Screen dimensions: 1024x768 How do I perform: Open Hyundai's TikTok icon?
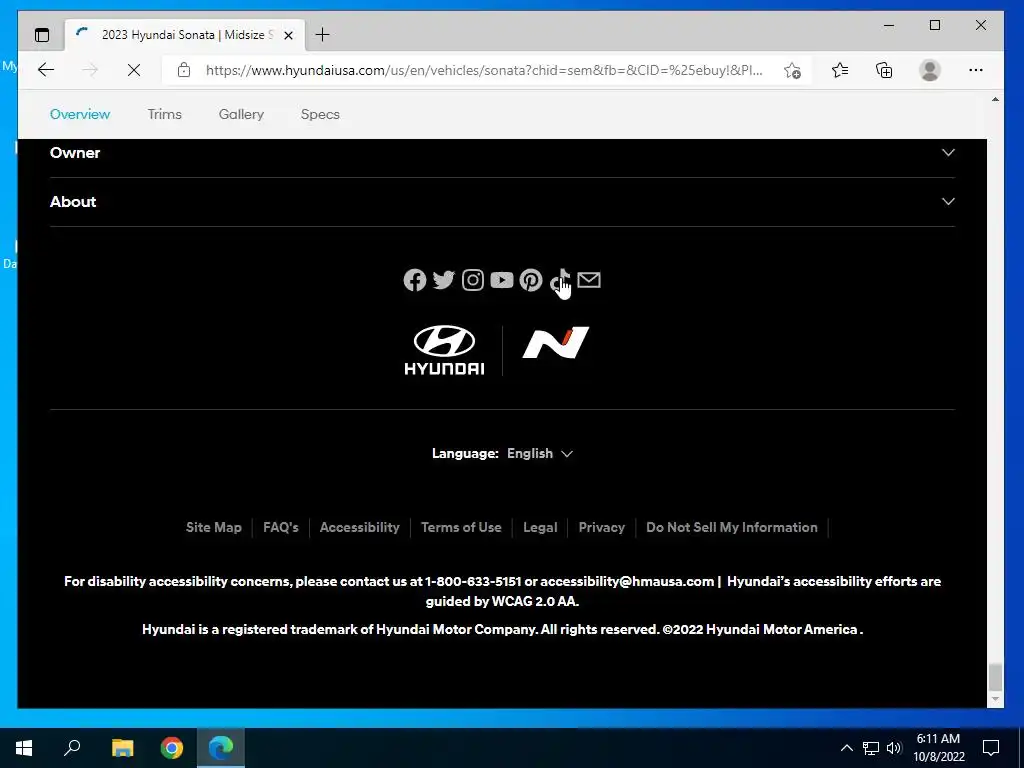click(x=560, y=280)
